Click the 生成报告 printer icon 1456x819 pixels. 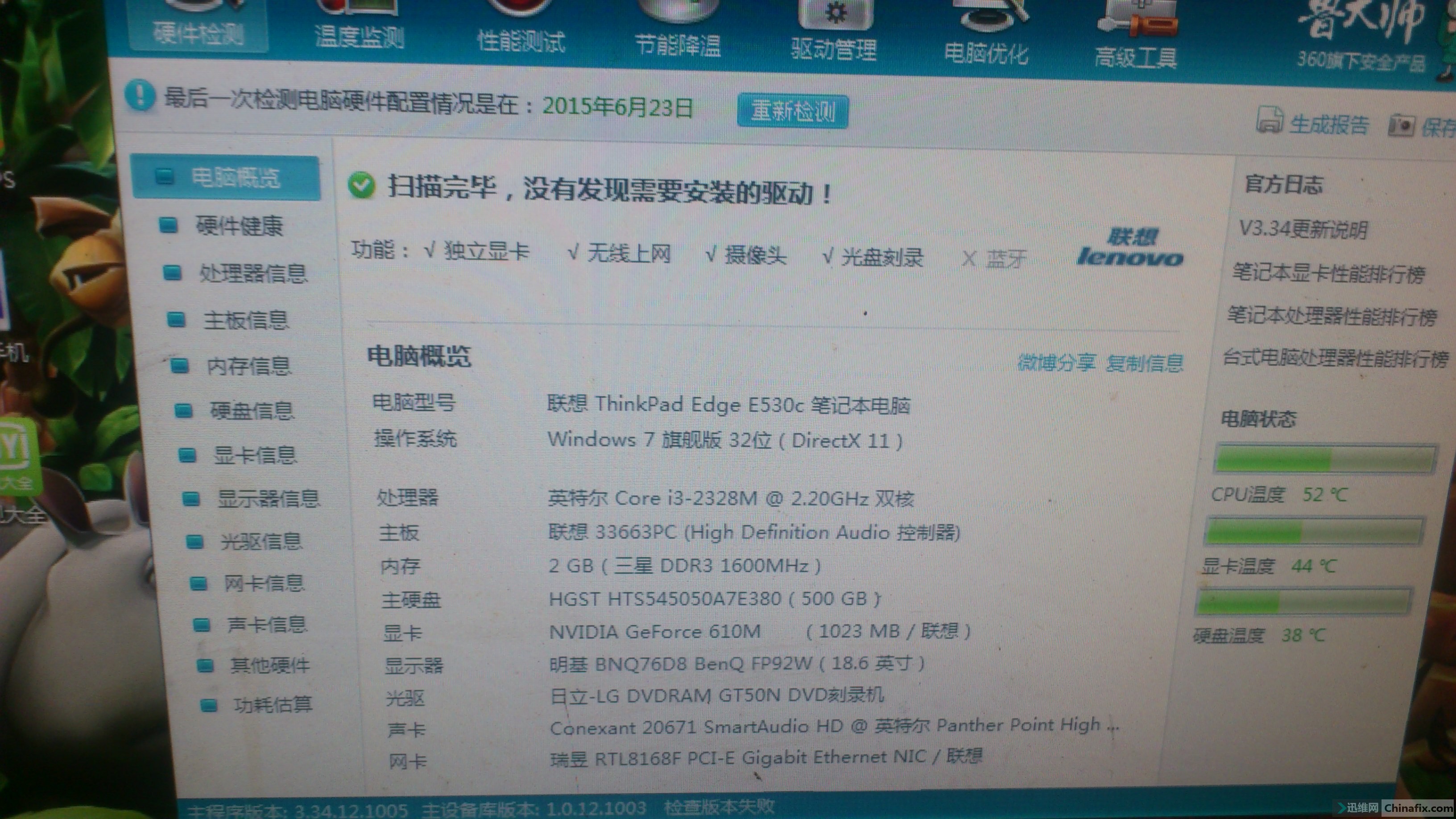(x=1270, y=120)
